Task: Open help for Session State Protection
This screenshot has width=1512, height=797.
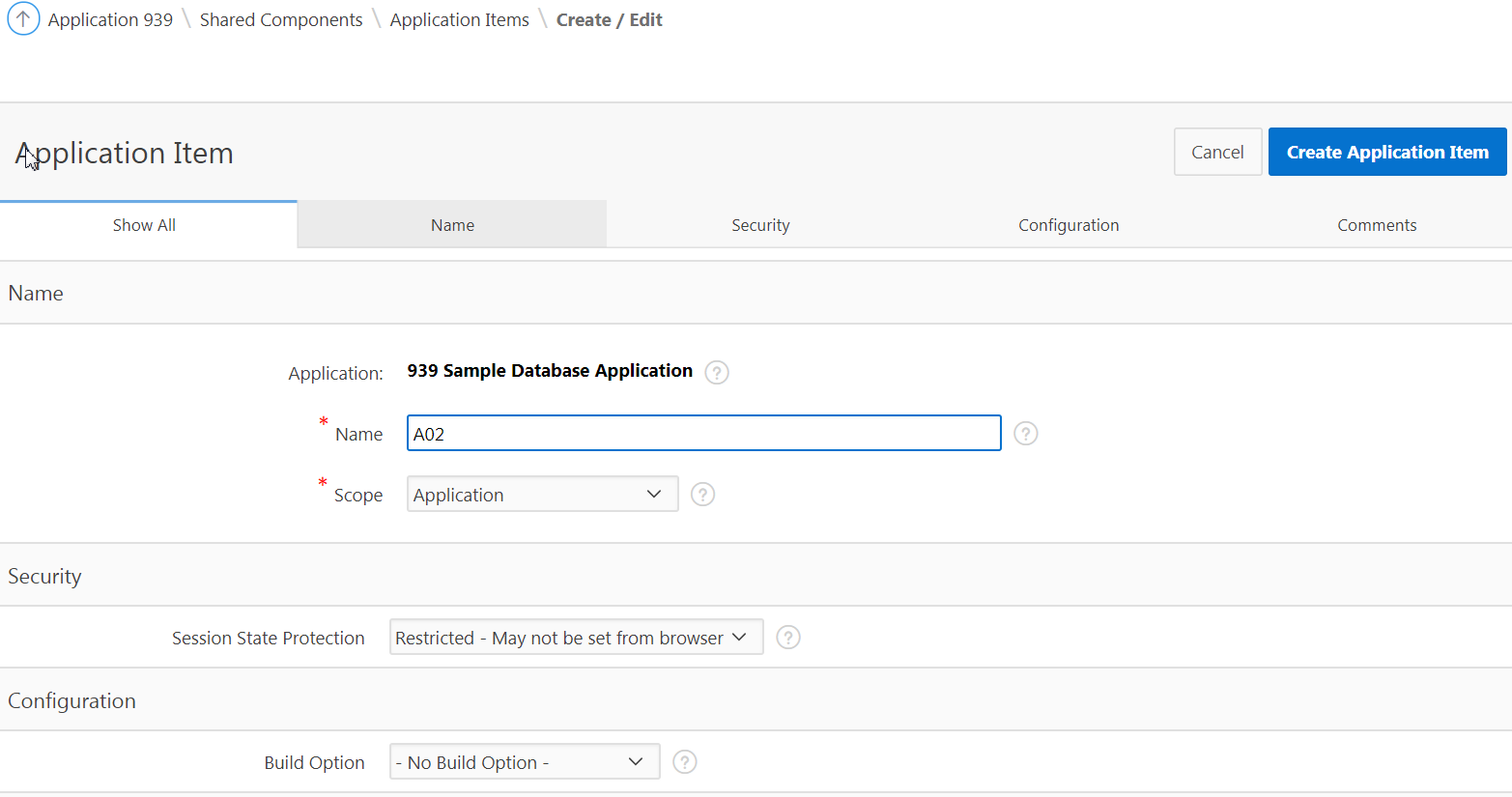Action: tap(788, 637)
